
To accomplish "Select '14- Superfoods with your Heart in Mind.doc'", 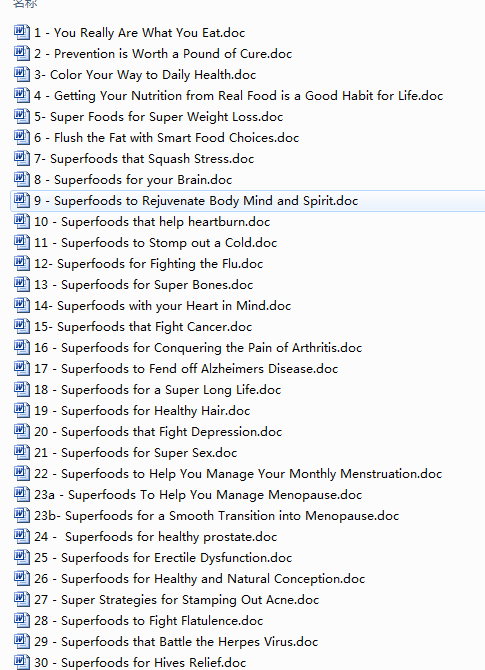I will [162, 306].
